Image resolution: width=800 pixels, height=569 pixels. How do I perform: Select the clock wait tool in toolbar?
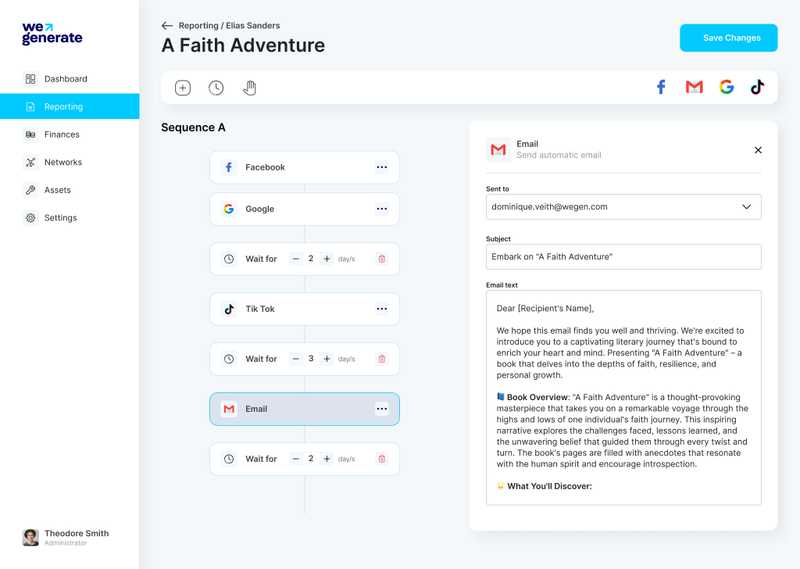click(216, 88)
